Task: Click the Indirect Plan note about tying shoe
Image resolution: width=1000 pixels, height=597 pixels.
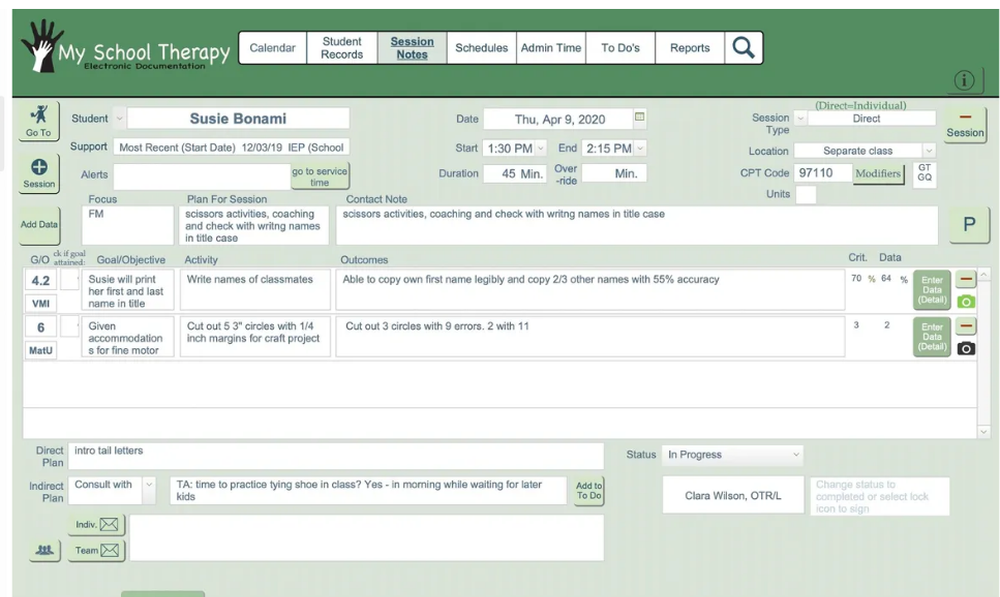Action: pos(368,490)
